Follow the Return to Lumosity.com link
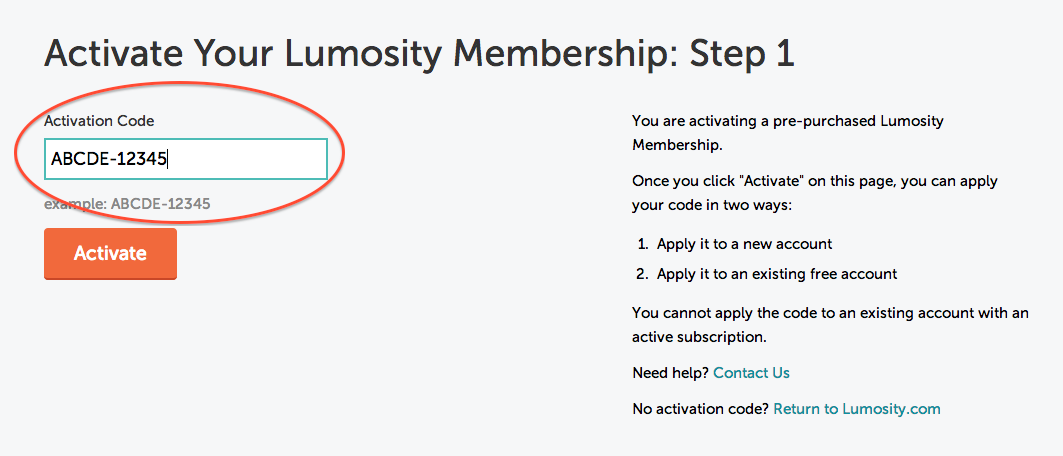The image size is (1063, 456). click(x=856, y=408)
